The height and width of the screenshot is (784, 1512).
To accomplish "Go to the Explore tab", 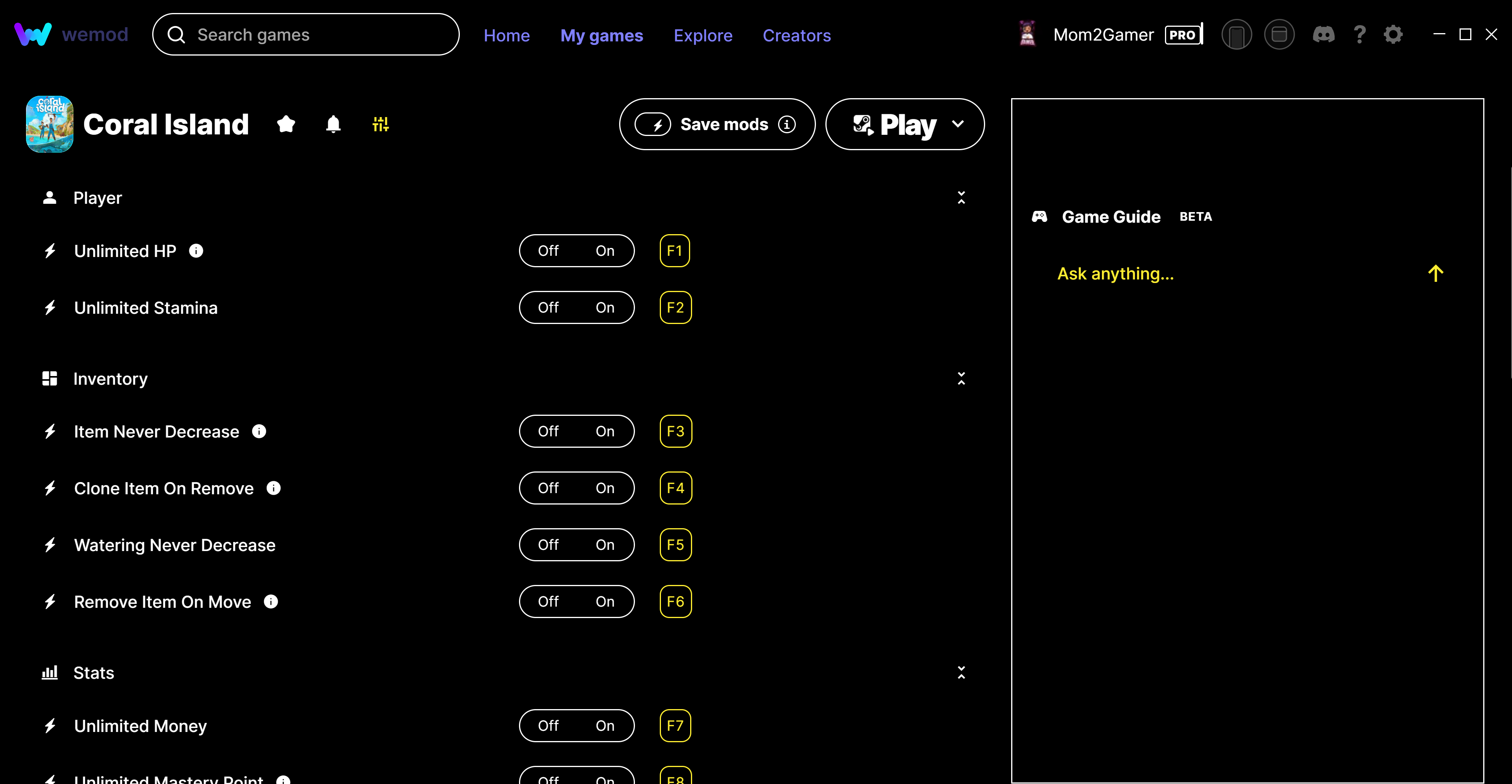I will 703,35.
